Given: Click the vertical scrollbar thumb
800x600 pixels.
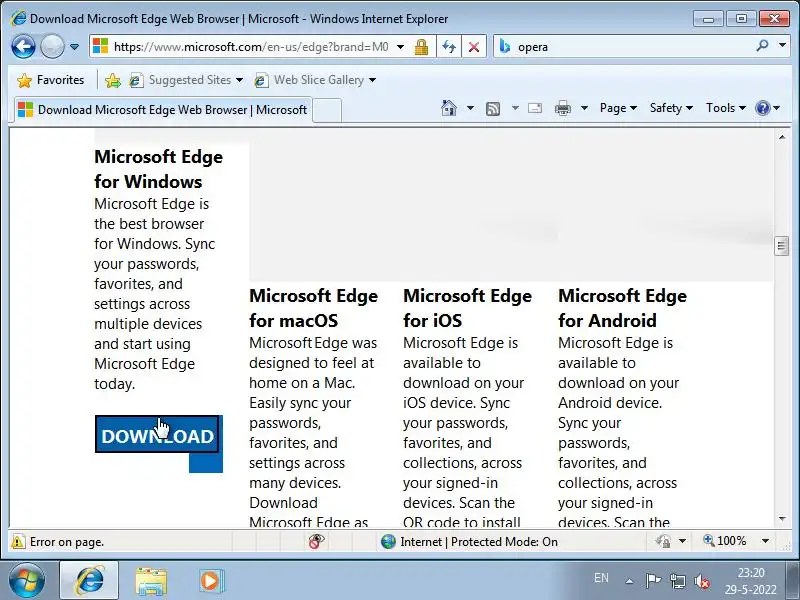Looking at the screenshot, I should click(782, 246).
